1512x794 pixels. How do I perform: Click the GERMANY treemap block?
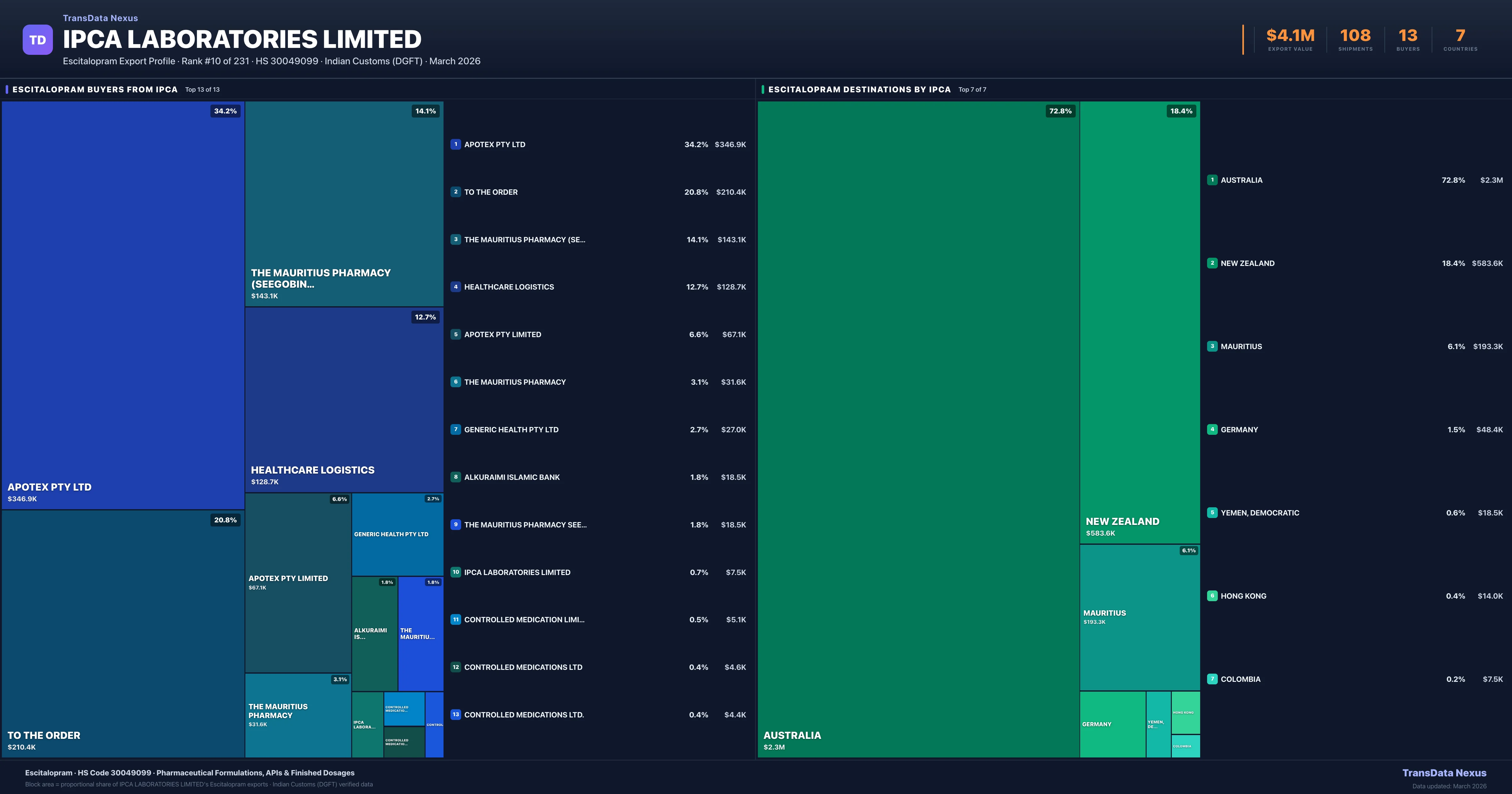(x=1112, y=724)
